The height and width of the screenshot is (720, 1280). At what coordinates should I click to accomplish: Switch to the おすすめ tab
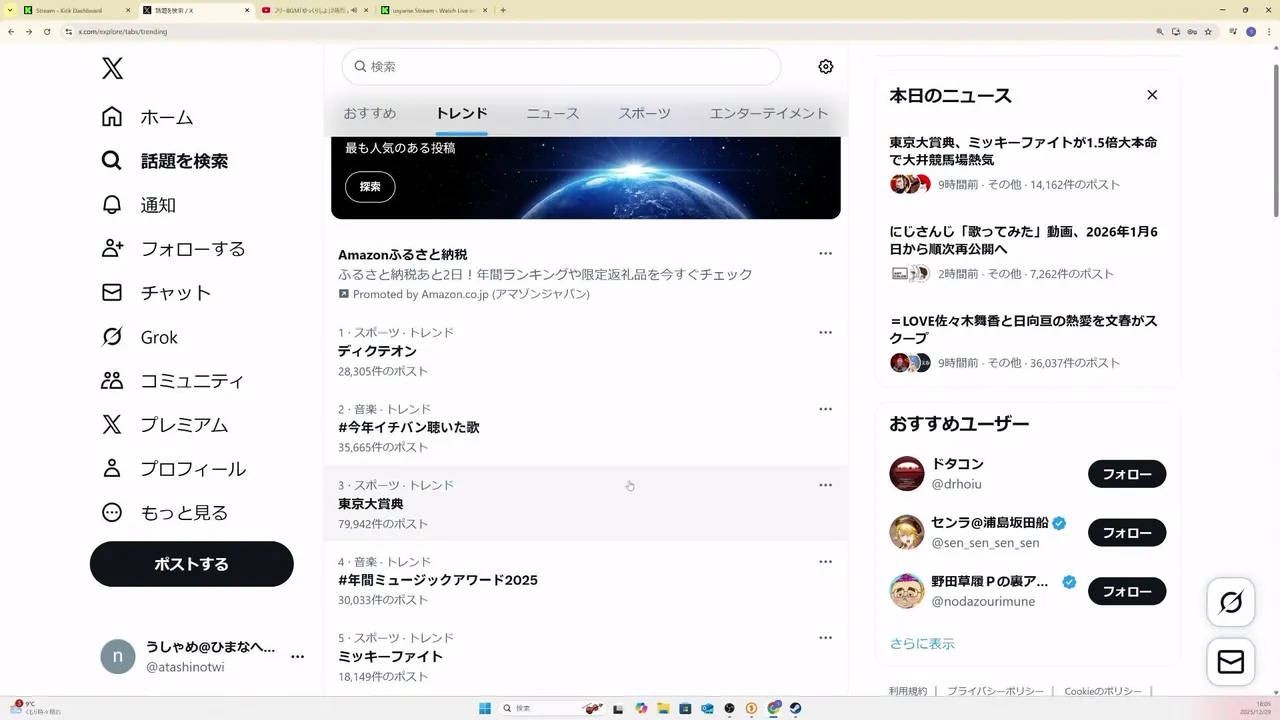[x=370, y=113]
